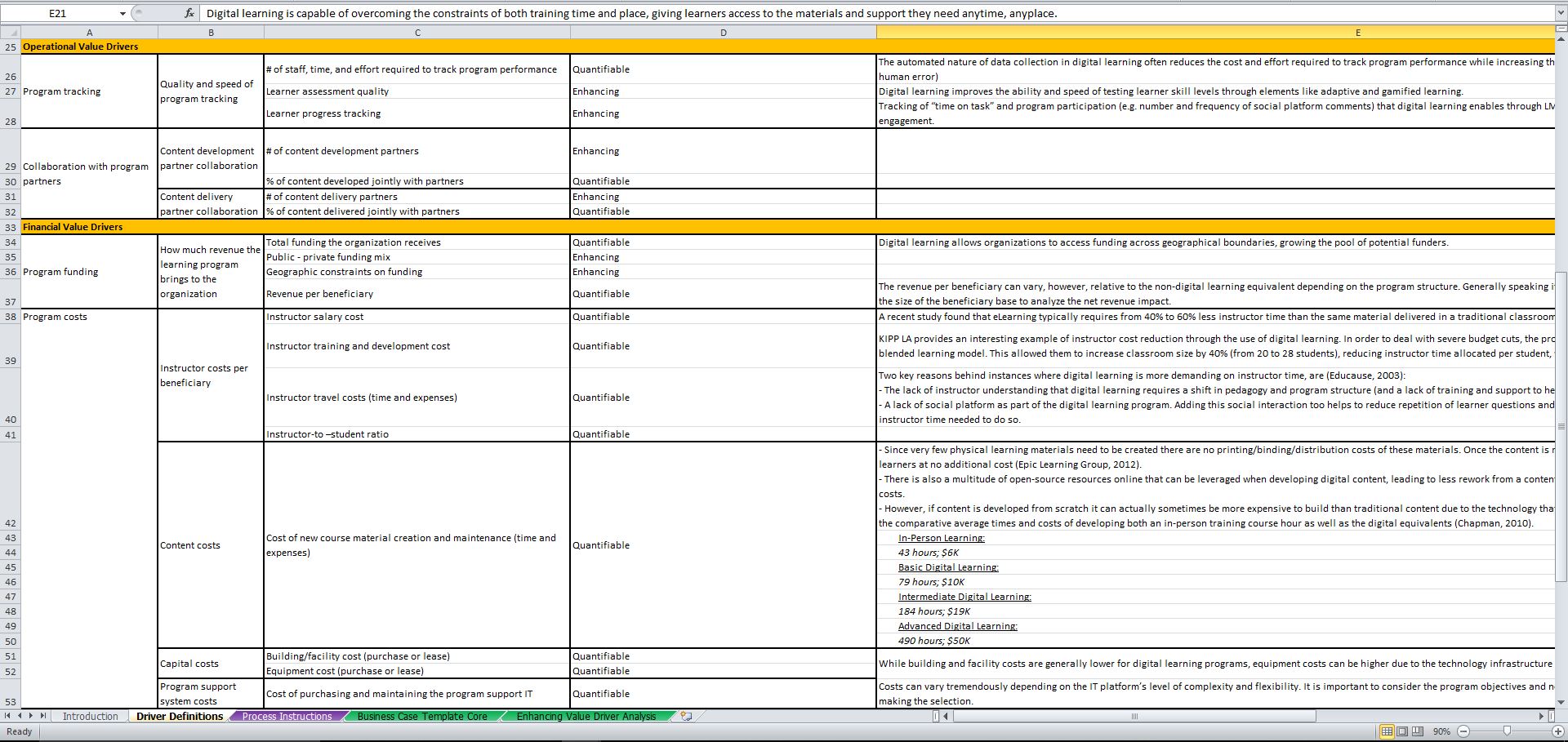Click the Insert Function fx icon
Viewport: 1568px width, 742px height.
189,13
